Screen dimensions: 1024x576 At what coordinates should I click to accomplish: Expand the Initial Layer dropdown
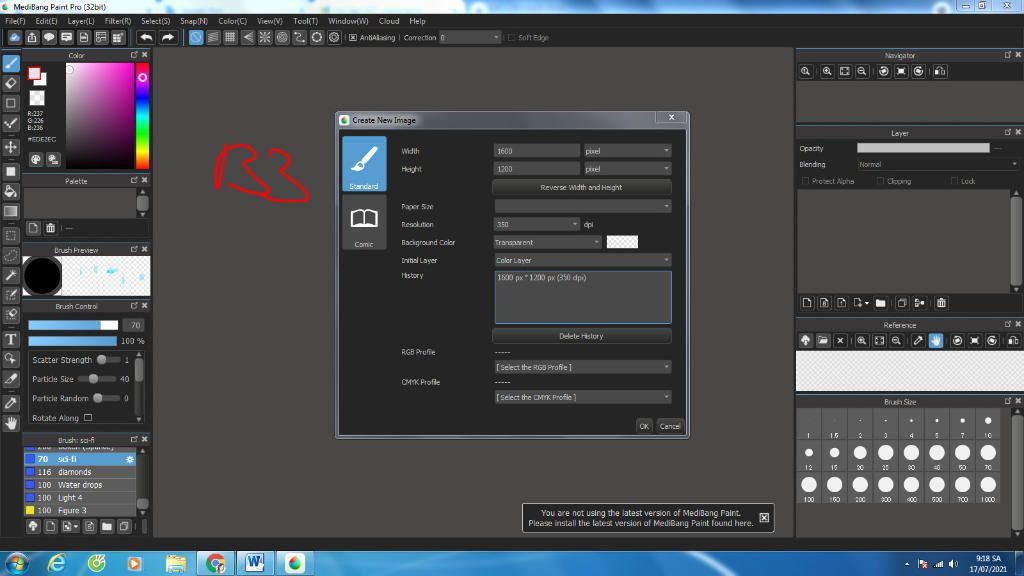[x=583, y=261]
